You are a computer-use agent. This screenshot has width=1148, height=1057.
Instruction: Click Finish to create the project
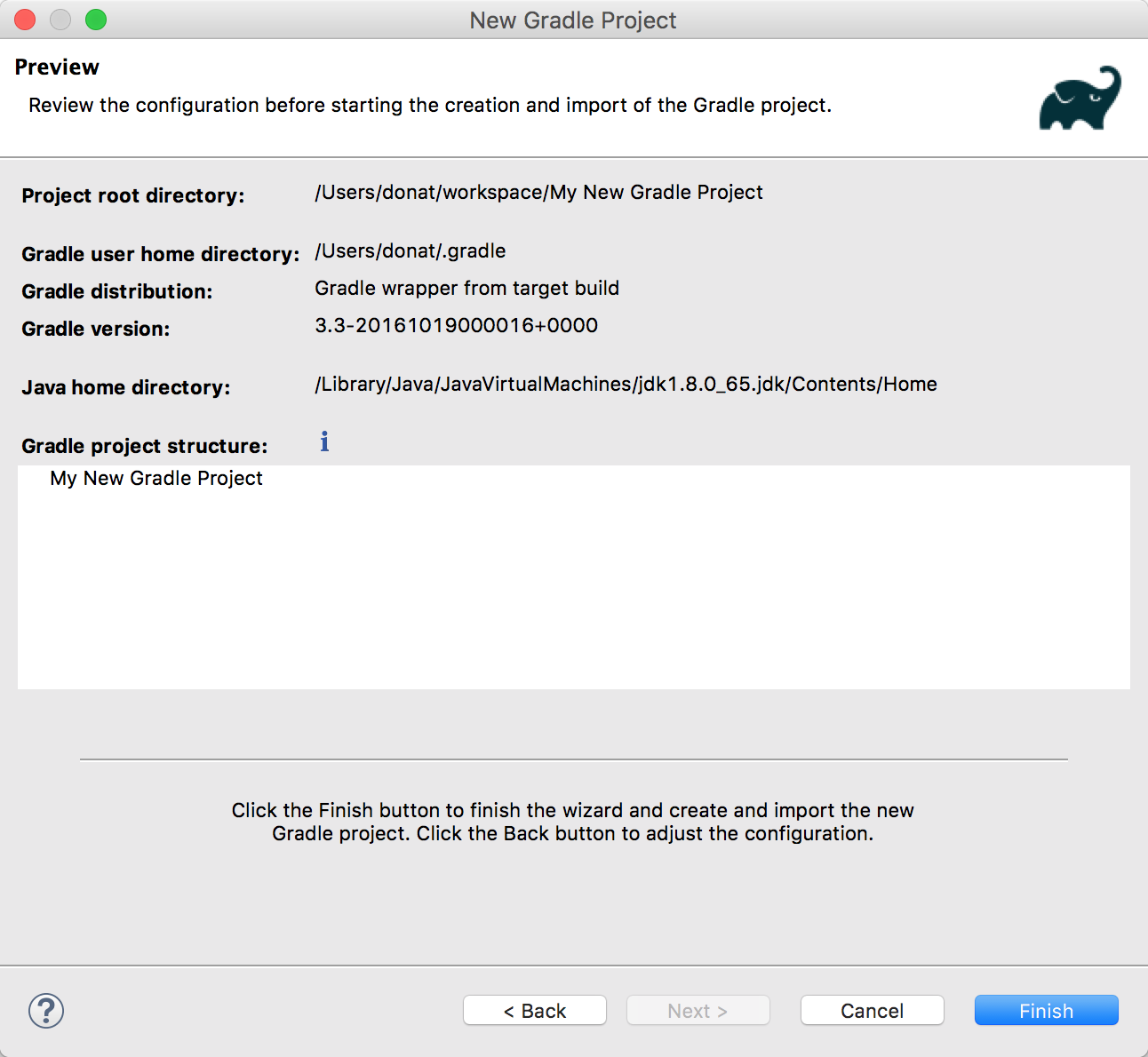pyautogui.click(x=1047, y=1011)
